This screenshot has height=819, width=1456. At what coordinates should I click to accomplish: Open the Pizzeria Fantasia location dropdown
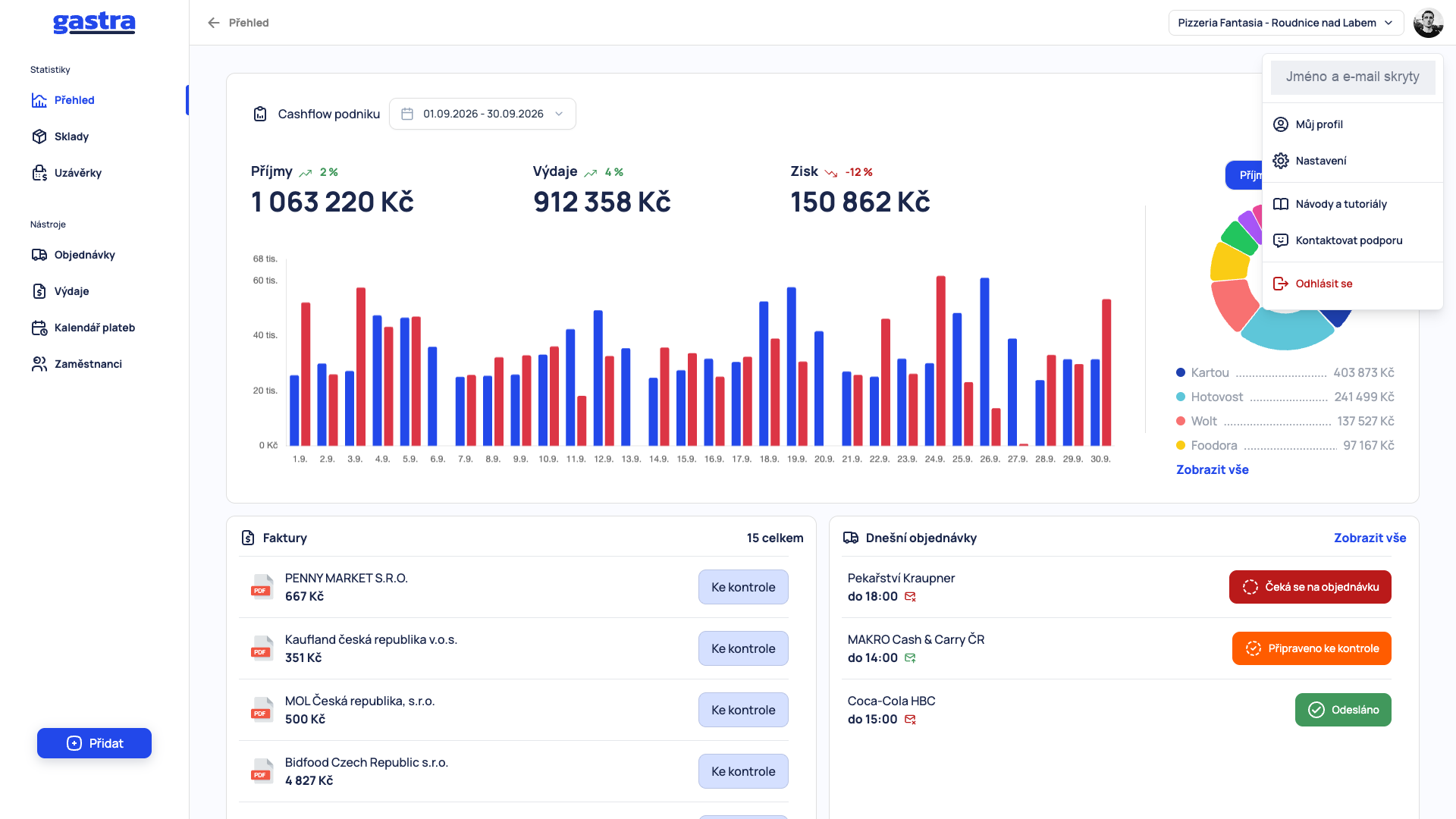tap(1286, 23)
